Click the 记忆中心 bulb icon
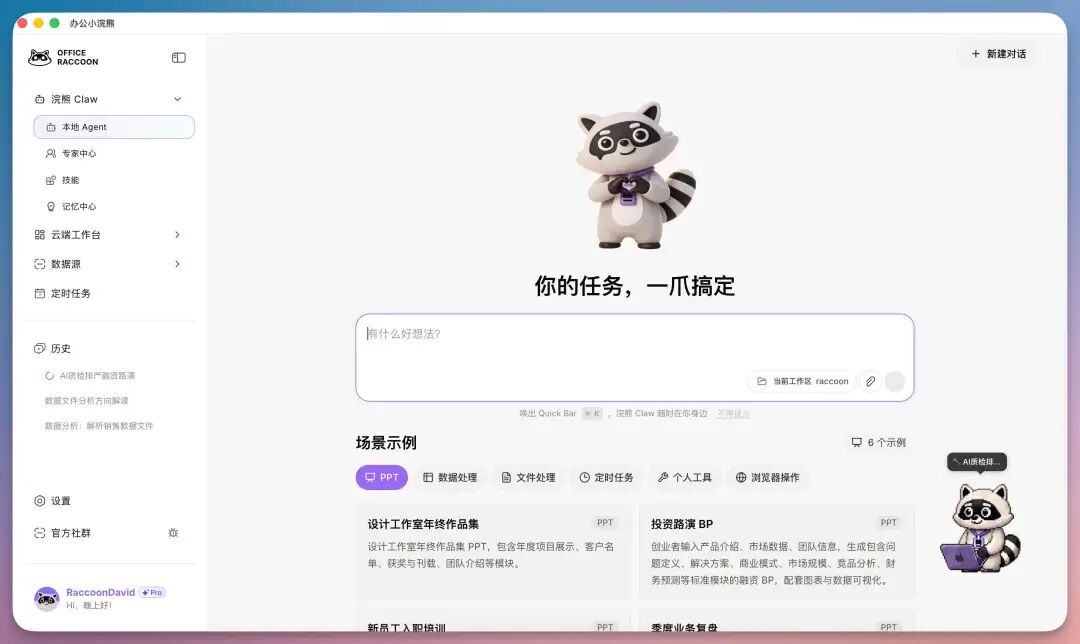 pyautogui.click(x=51, y=207)
